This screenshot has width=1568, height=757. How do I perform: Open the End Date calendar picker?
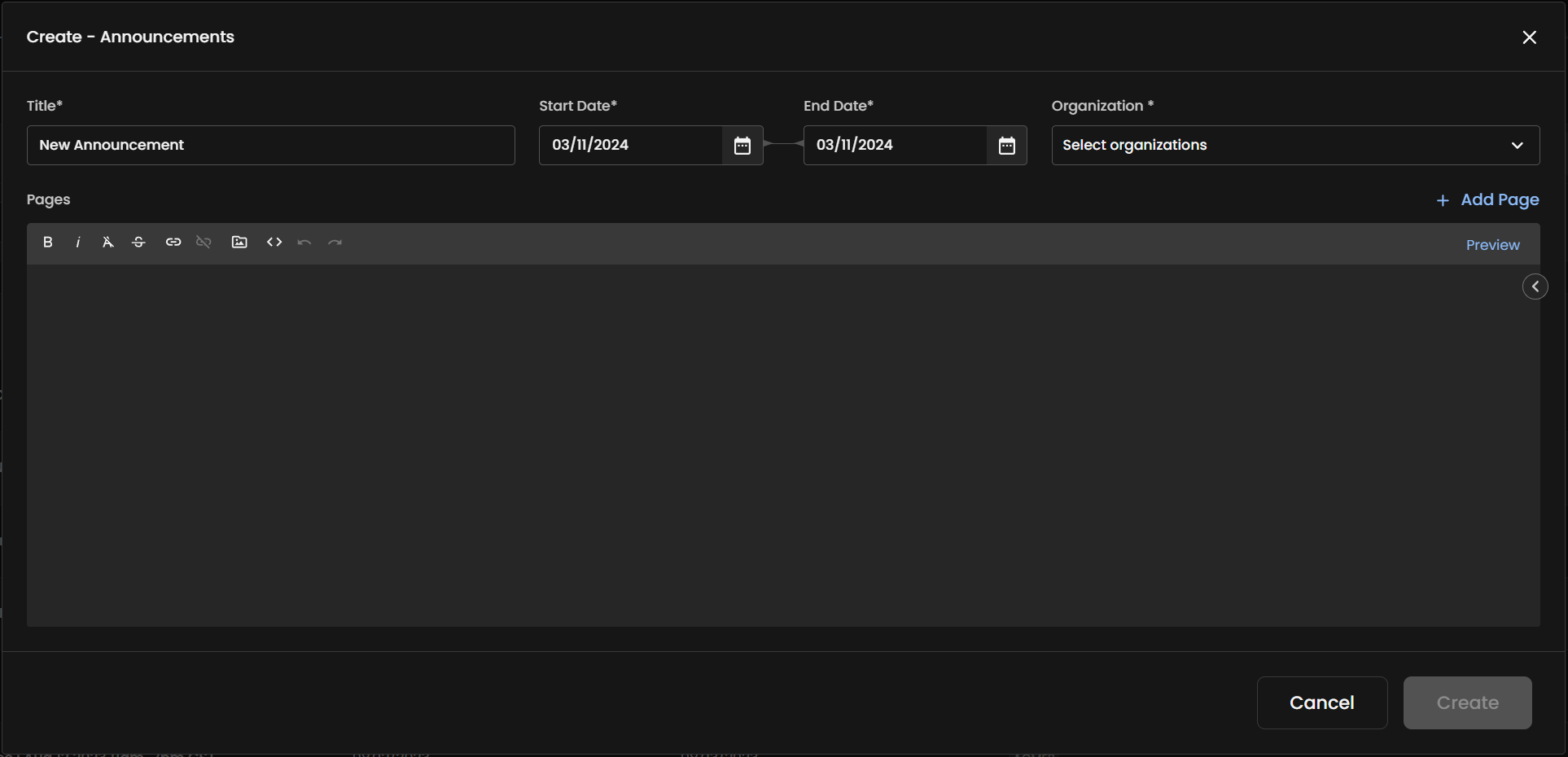pyautogui.click(x=1006, y=146)
